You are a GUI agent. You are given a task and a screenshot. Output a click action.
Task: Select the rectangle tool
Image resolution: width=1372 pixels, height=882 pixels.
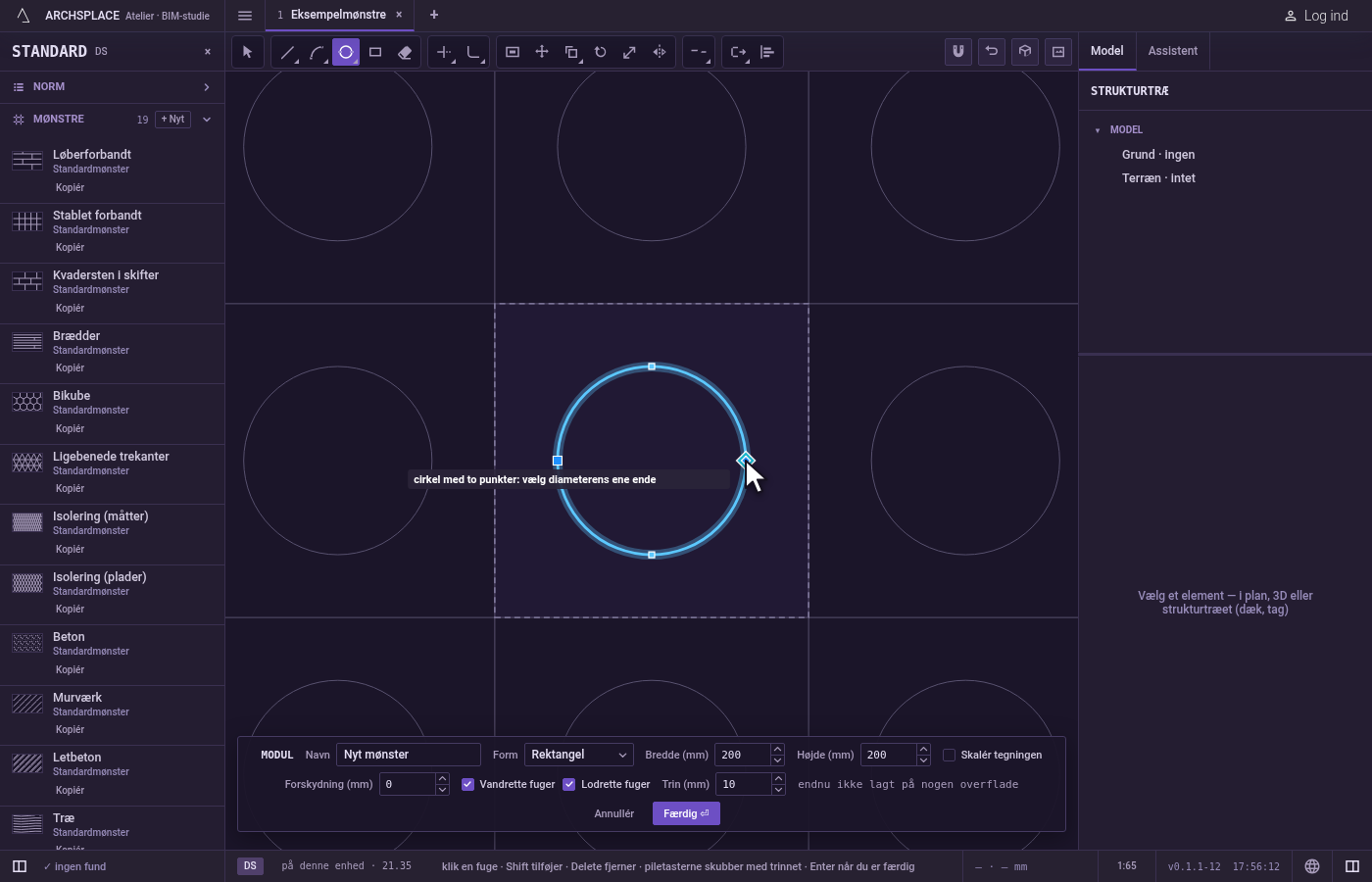(x=375, y=52)
